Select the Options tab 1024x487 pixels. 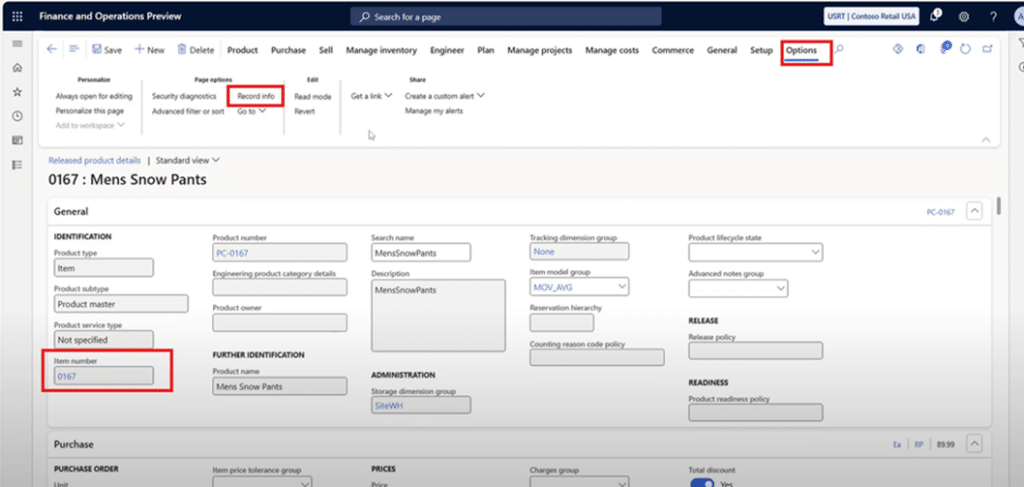point(801,50)
